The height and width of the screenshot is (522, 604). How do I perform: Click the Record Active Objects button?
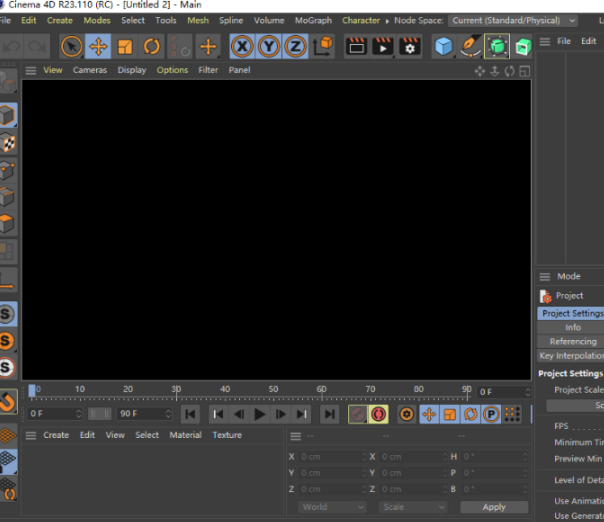point(358,414)
